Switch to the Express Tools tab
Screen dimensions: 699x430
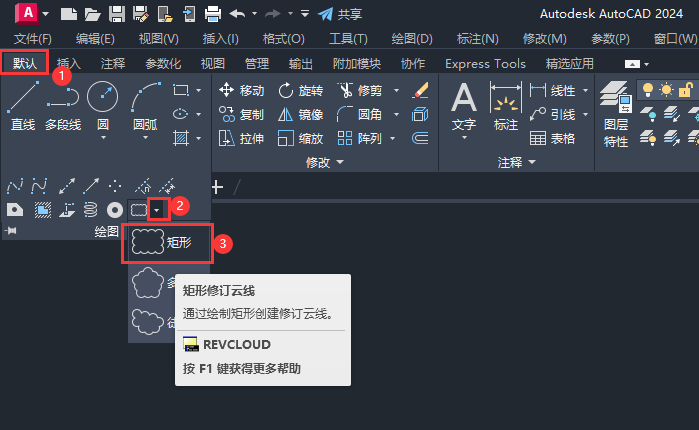tap(485, 64)
